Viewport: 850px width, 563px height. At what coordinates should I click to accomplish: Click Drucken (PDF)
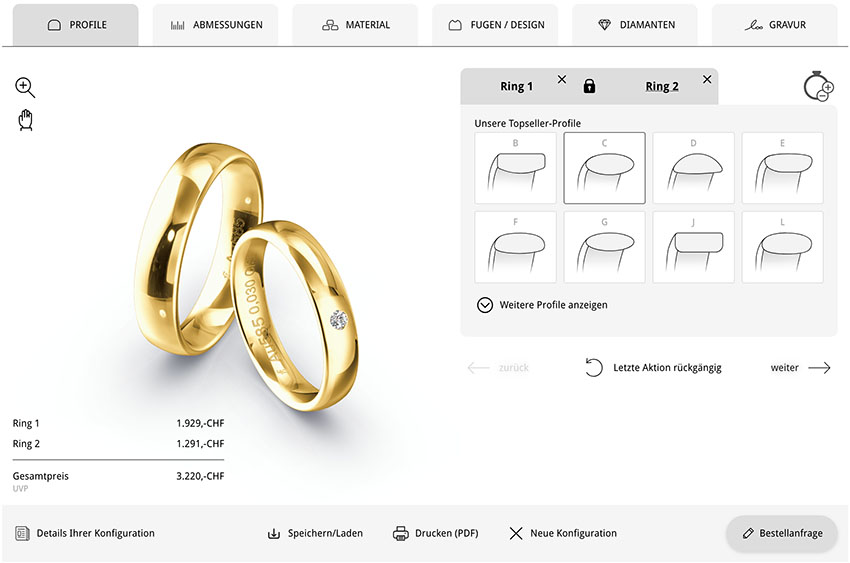[x=435, y=533]
